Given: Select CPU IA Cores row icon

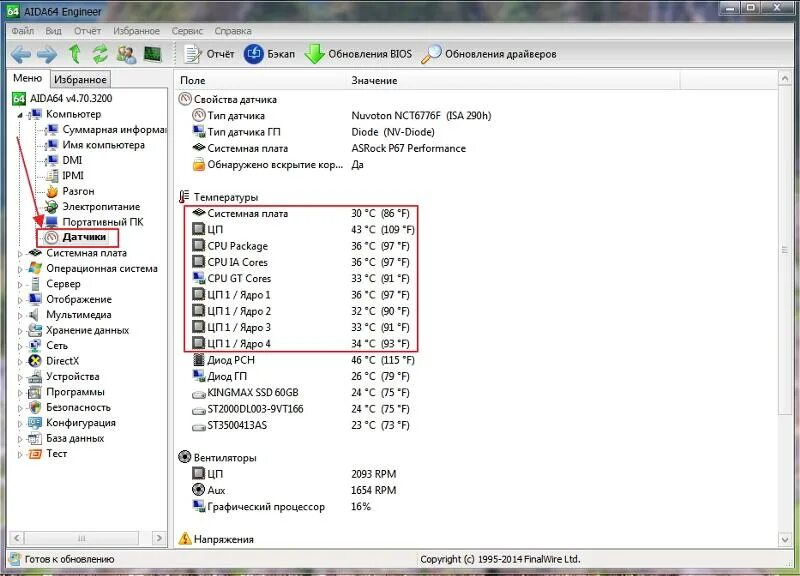Looking at the screenshot, I should click(x=198, y=262).
